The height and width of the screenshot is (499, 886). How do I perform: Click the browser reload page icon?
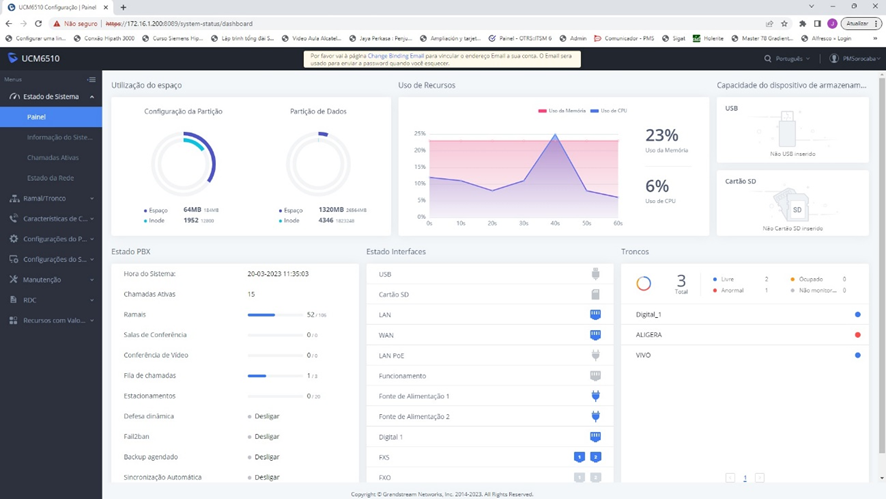point(38,23)
